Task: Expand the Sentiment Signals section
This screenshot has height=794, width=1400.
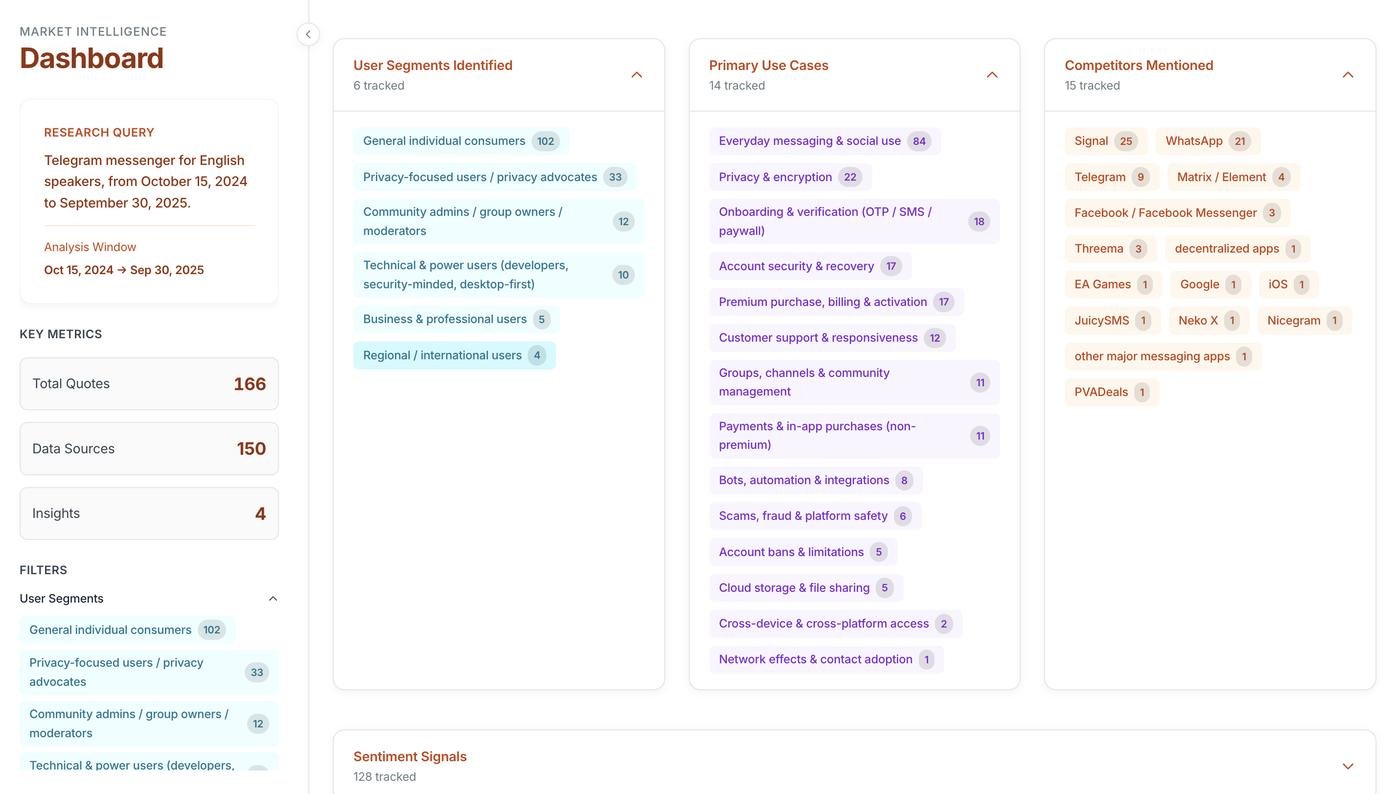Action: [1348, 766]
